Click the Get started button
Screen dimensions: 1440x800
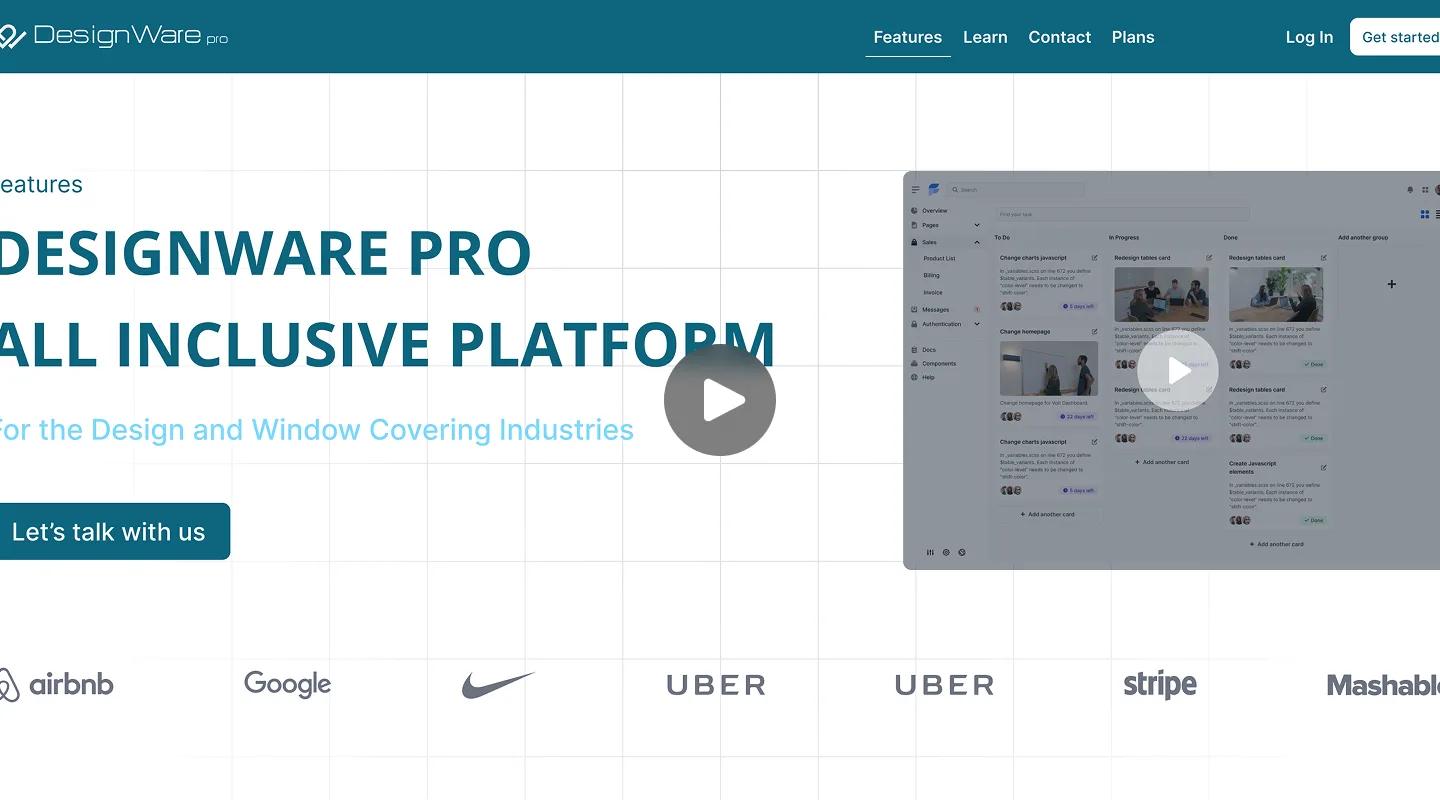[x=1396, y=37]
